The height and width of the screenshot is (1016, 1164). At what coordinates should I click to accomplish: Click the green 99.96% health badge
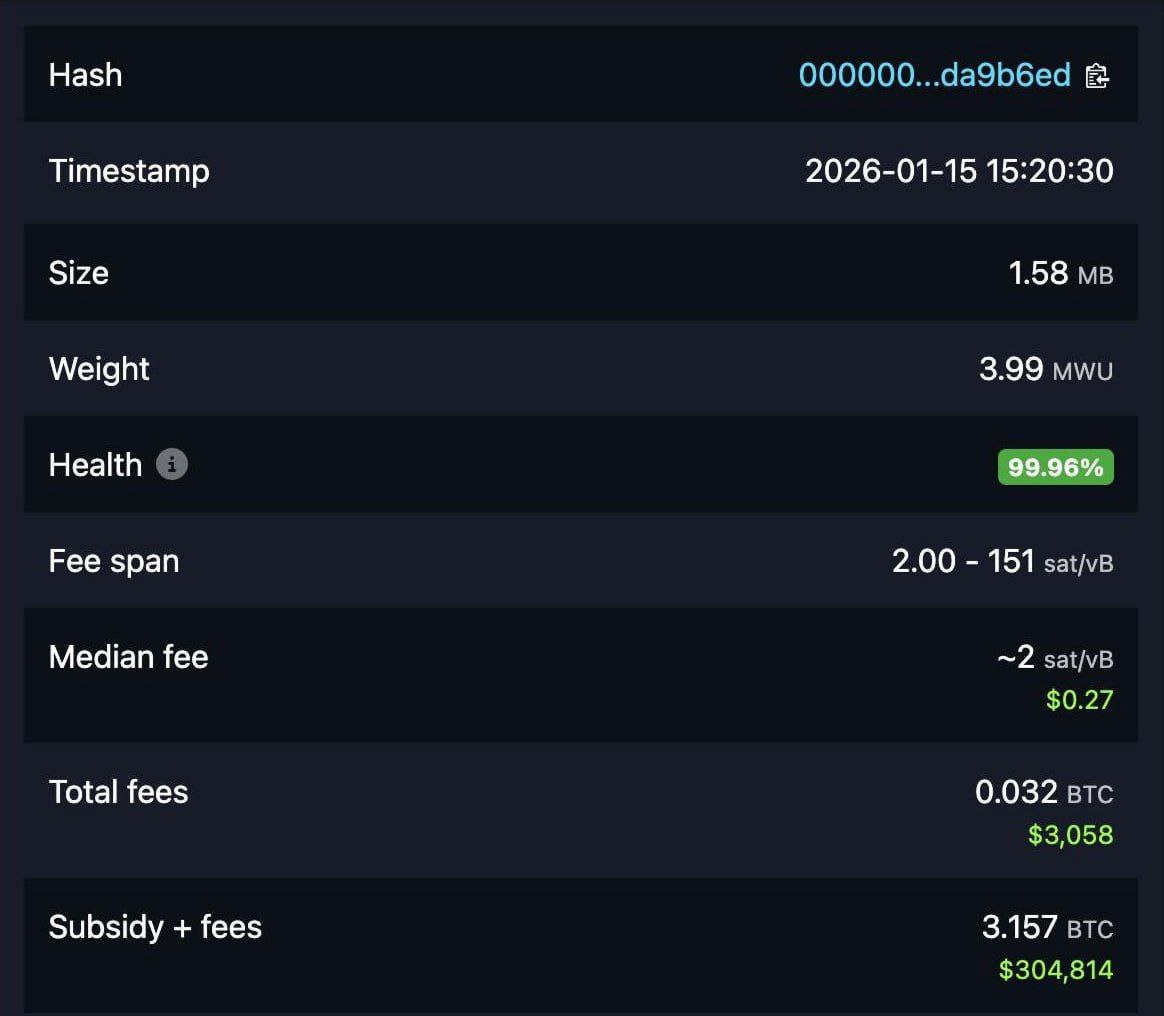click(1055, 467)
